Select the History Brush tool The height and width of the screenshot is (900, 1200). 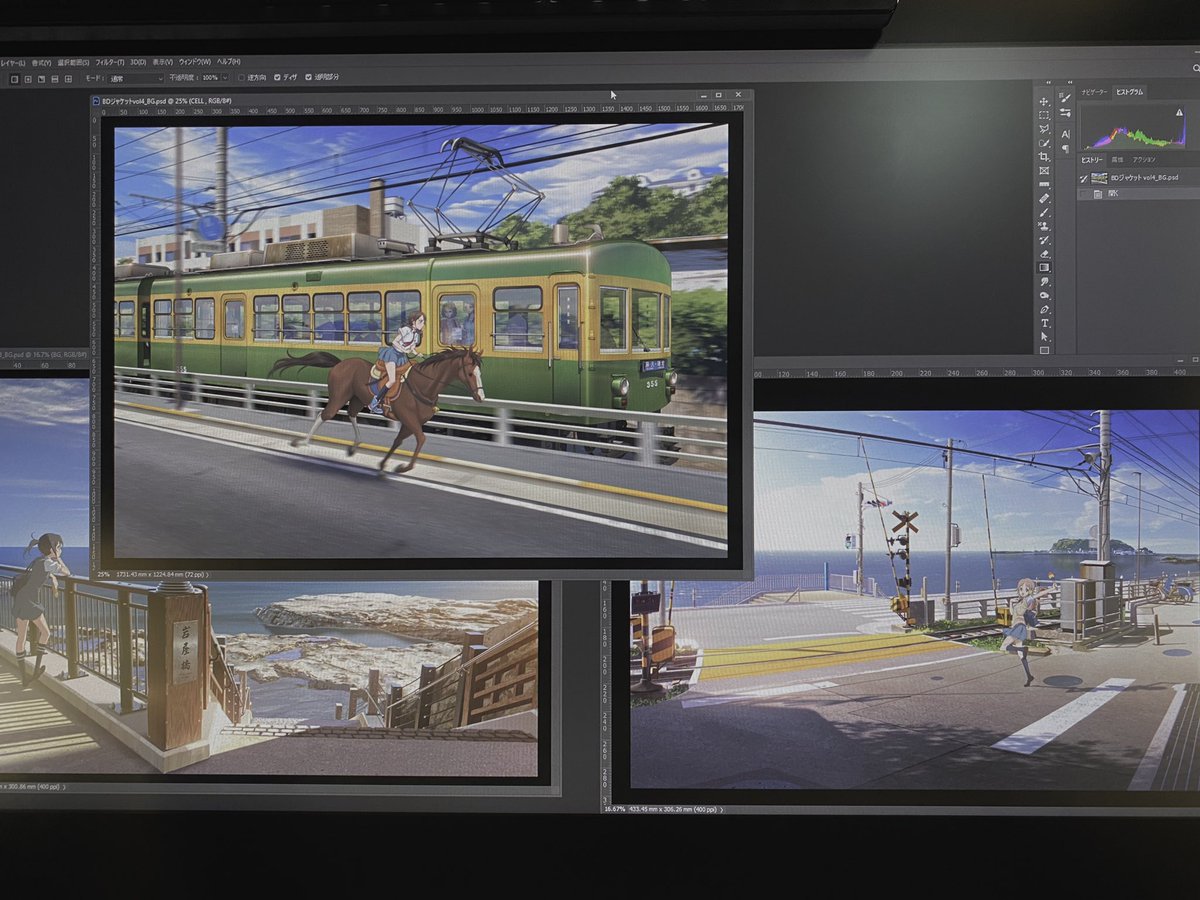[x=1044, y=240]
